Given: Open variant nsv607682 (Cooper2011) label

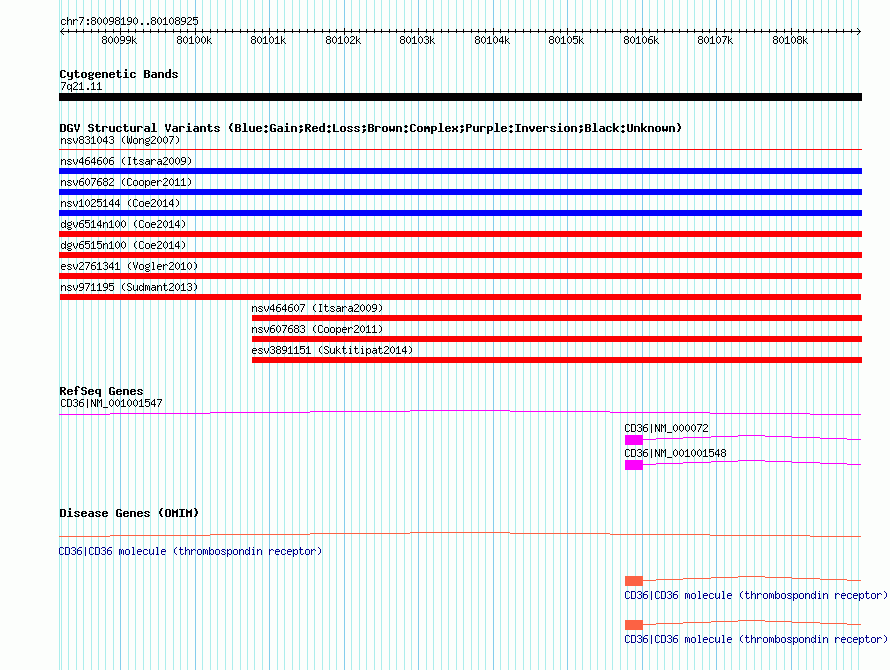Looking at the screenshot, I should (x=126, y=182).
